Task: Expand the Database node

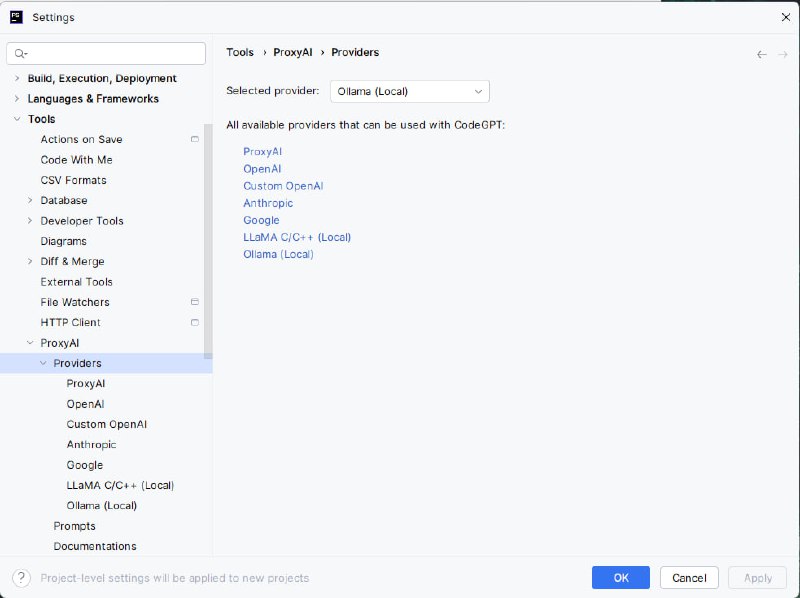Action: pos(30,200)
